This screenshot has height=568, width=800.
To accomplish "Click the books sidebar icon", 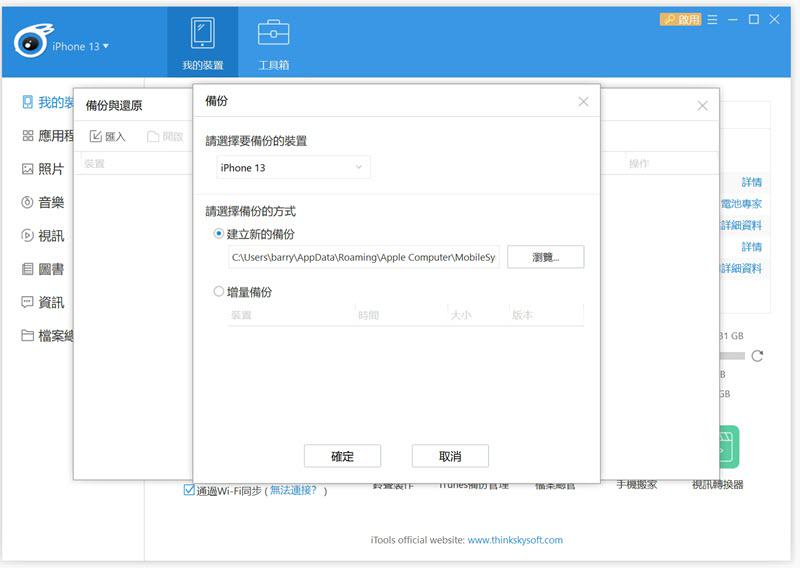I will [x=28, y=269].
